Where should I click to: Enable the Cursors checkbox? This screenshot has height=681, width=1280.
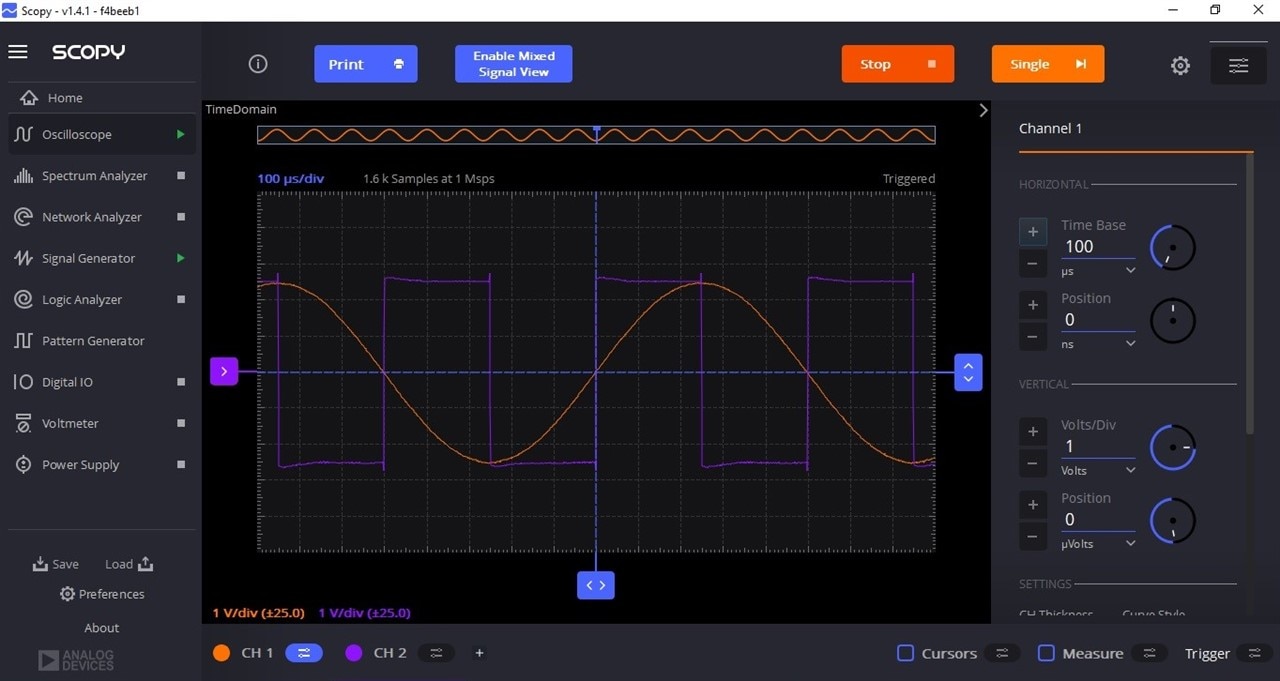click(905, 653)
